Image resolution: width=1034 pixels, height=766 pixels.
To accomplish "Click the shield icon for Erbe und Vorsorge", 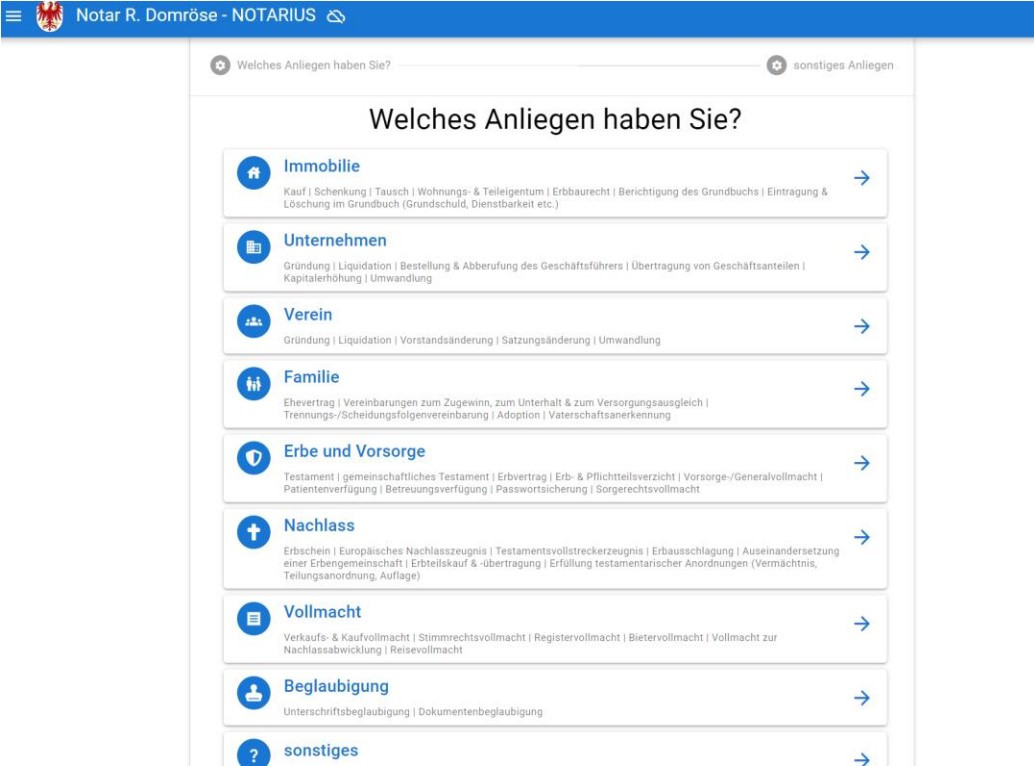I will click(254, 458).
